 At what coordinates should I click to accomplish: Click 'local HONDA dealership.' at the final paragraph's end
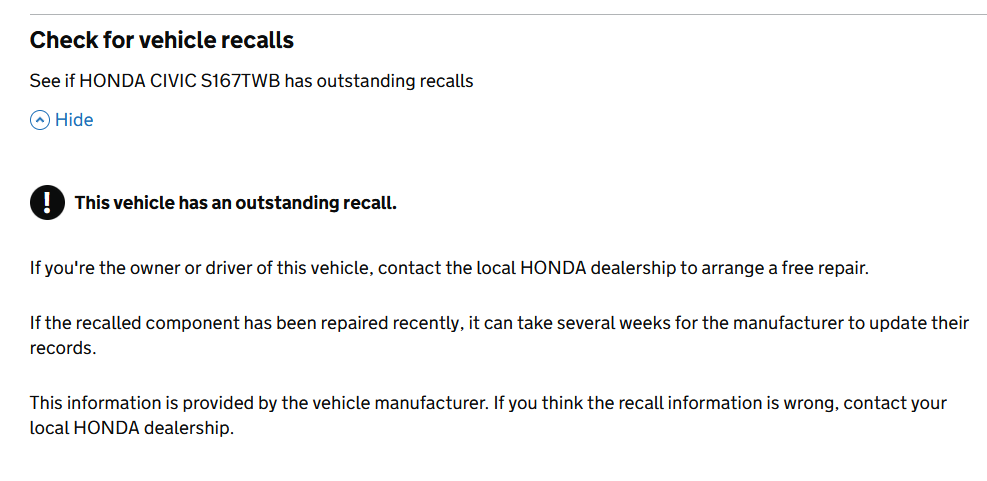pyautogui.click(x=131, y=430)
